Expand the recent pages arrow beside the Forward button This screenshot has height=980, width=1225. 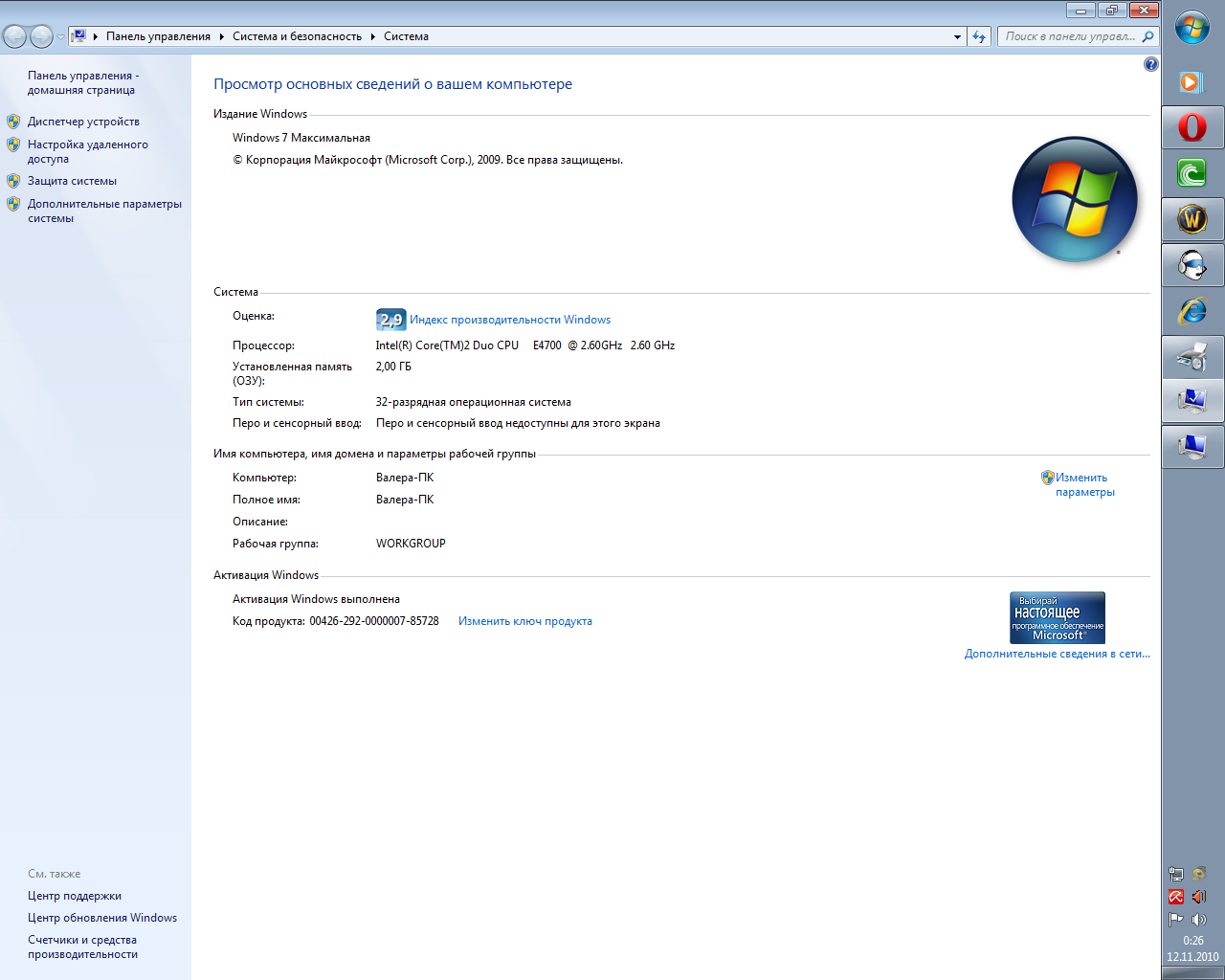coord(61,37)
